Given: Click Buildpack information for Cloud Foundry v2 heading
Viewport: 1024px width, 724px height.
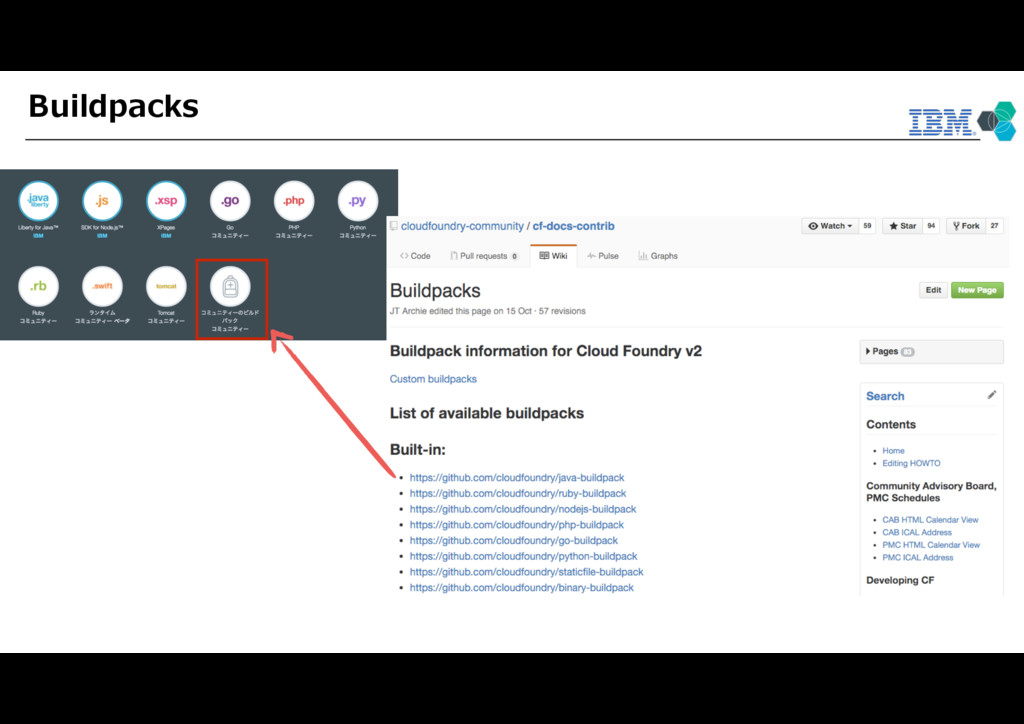Looking at the screenshot, I should coord(545,351).
